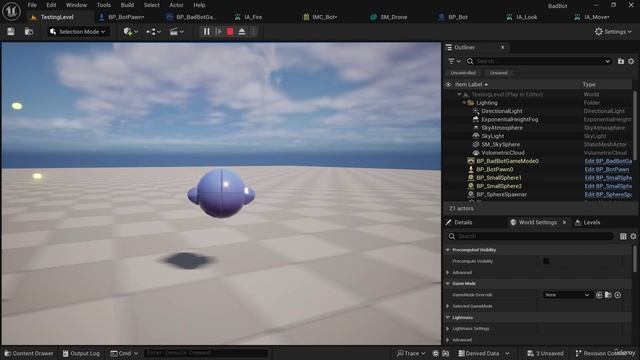Viewport: 640px width, 360px height.
Task: Open the content browse icon next to save
Action: click(29, 31)
